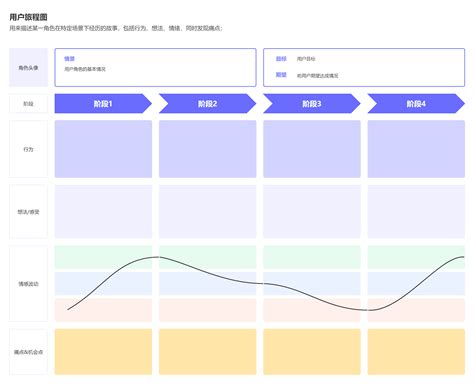The width and height of the screenshot is (474, 384).
Task: Select the 行为 cell under 阶段1
Action: (103, 149)
